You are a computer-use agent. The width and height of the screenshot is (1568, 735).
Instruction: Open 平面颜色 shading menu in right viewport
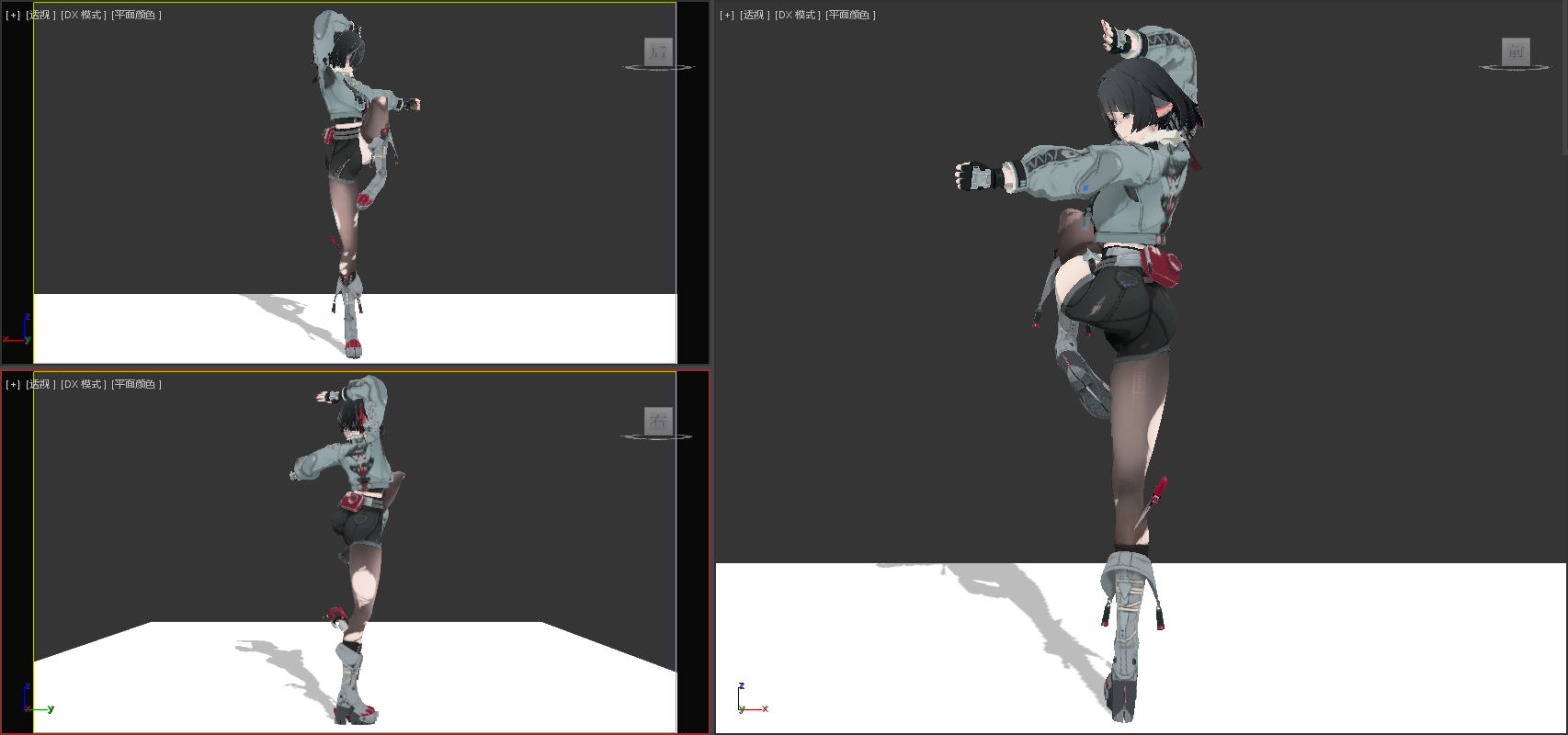850,16
